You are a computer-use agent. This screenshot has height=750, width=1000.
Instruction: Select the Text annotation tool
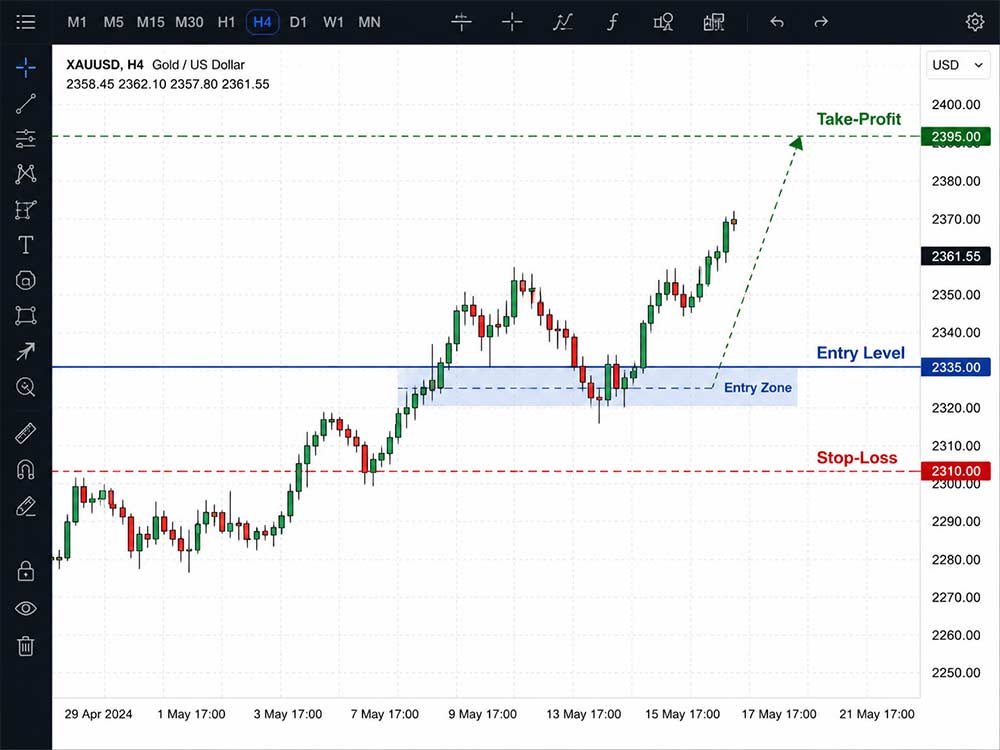pos(26,245)
